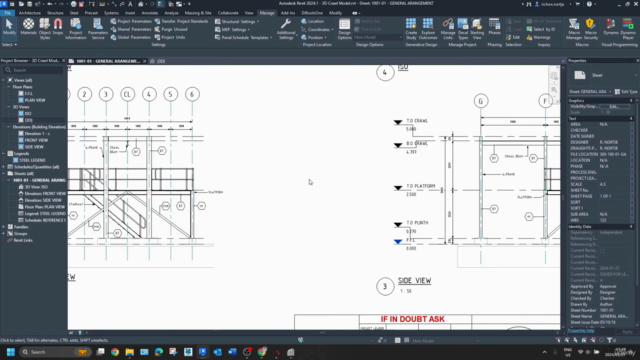Click Select by ID

541,29
